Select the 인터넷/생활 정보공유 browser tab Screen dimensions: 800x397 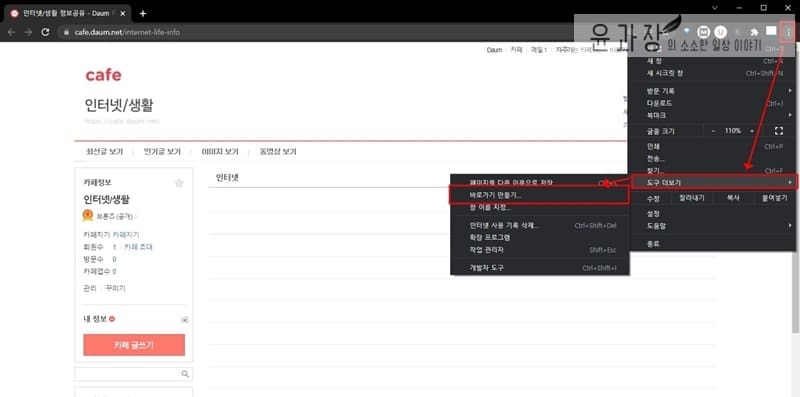point(68,13)
